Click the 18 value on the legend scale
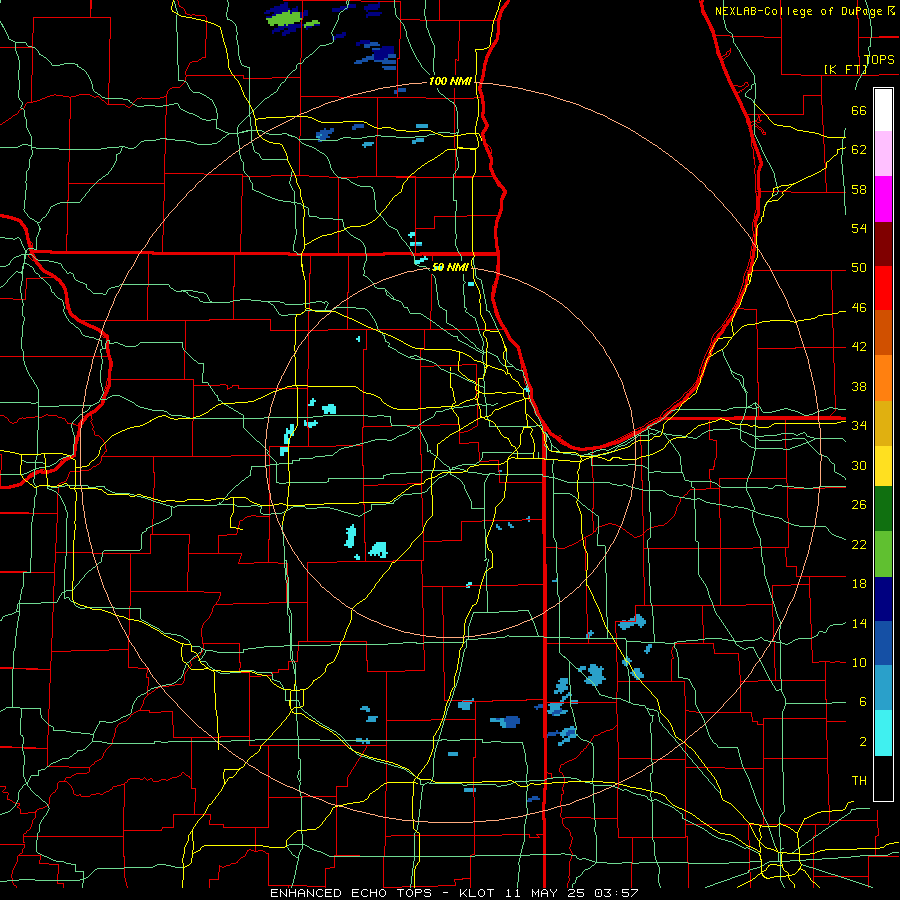 click(x=859, y=584)
